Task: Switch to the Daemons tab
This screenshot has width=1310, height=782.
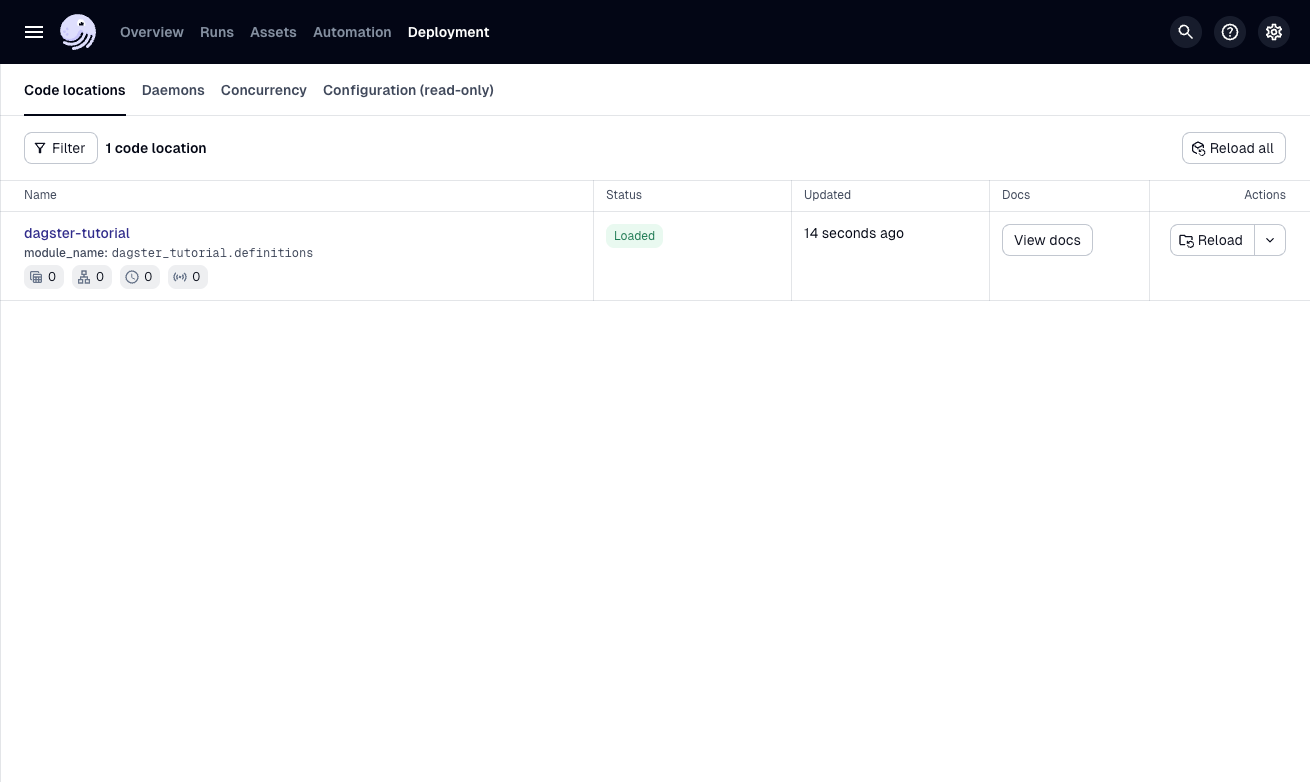Action: point(173,90)
